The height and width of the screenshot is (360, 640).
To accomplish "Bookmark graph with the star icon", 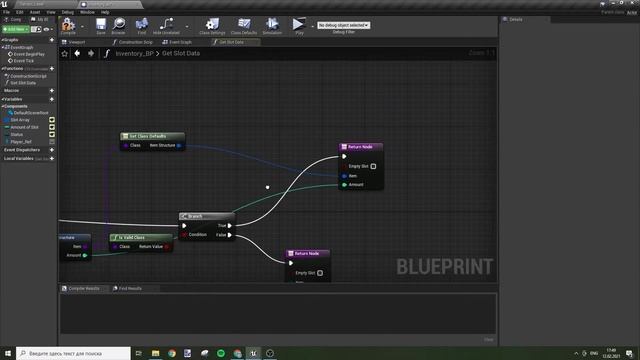I will click(64, 53).
